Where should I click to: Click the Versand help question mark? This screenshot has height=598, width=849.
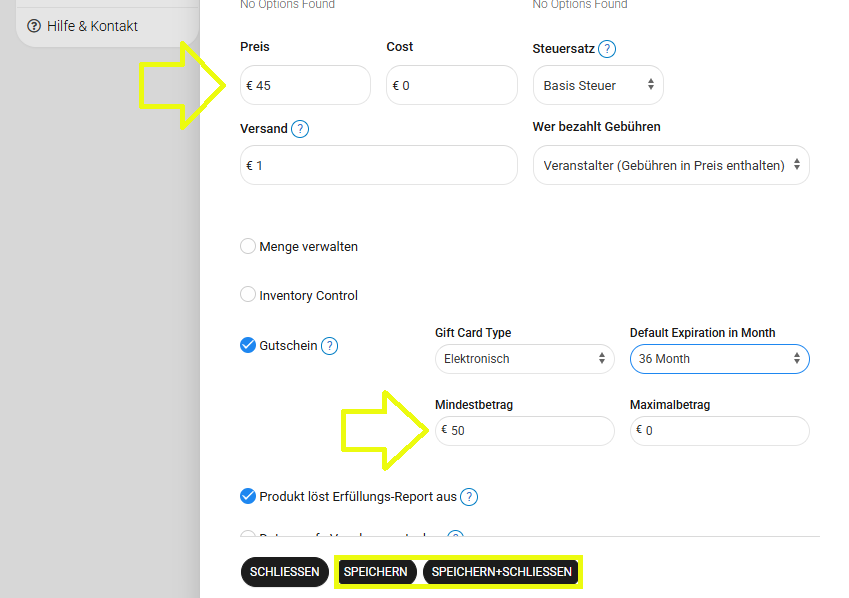[x=300, y=129]
